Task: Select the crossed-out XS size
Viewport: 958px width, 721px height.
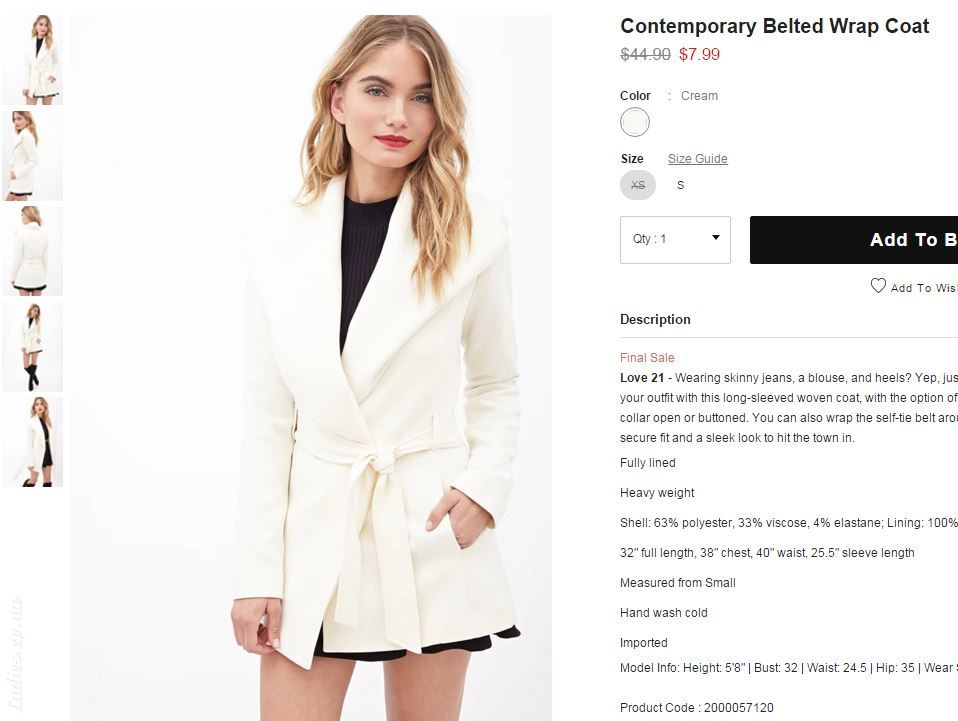Action: pos(638,185)
